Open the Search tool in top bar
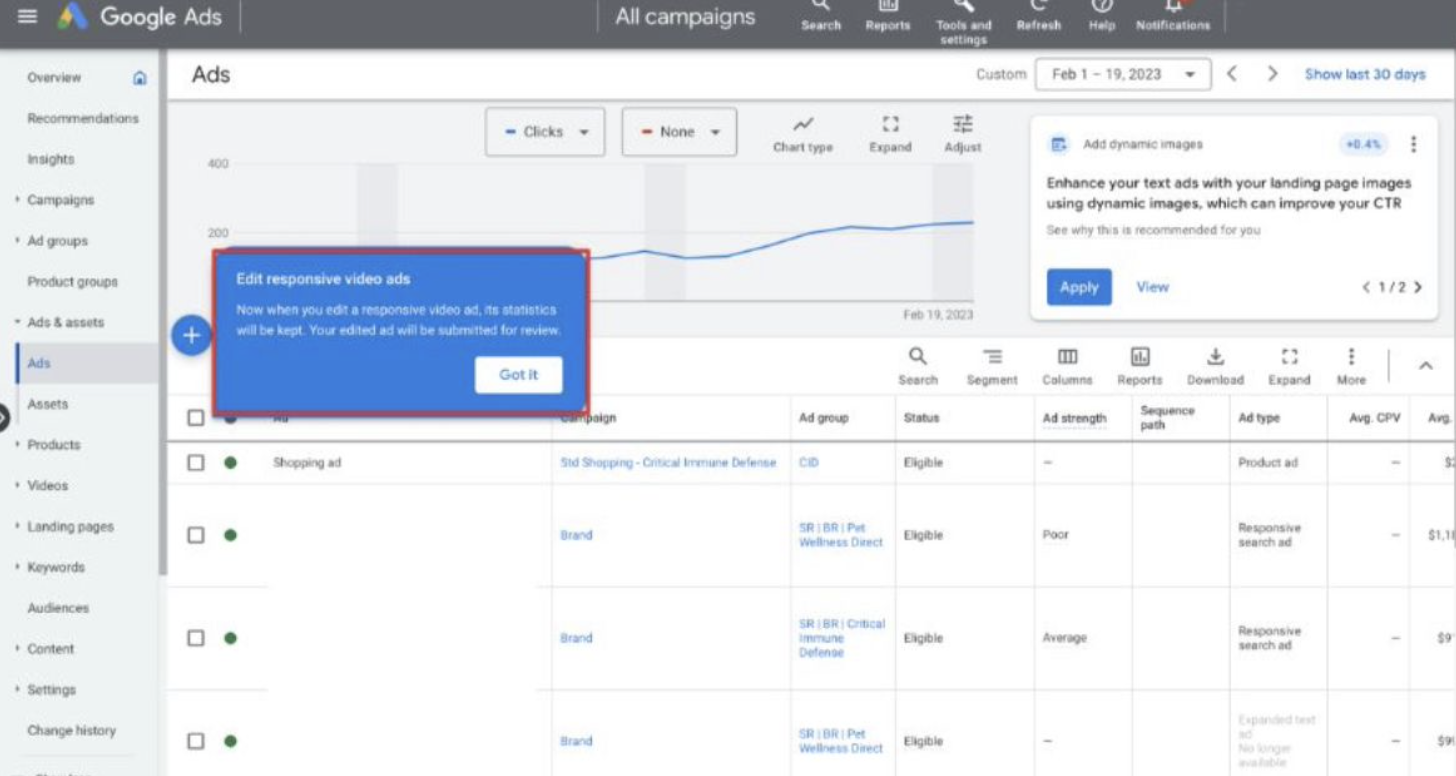Viewport: 1456px width, 776px height. point(821,15)
